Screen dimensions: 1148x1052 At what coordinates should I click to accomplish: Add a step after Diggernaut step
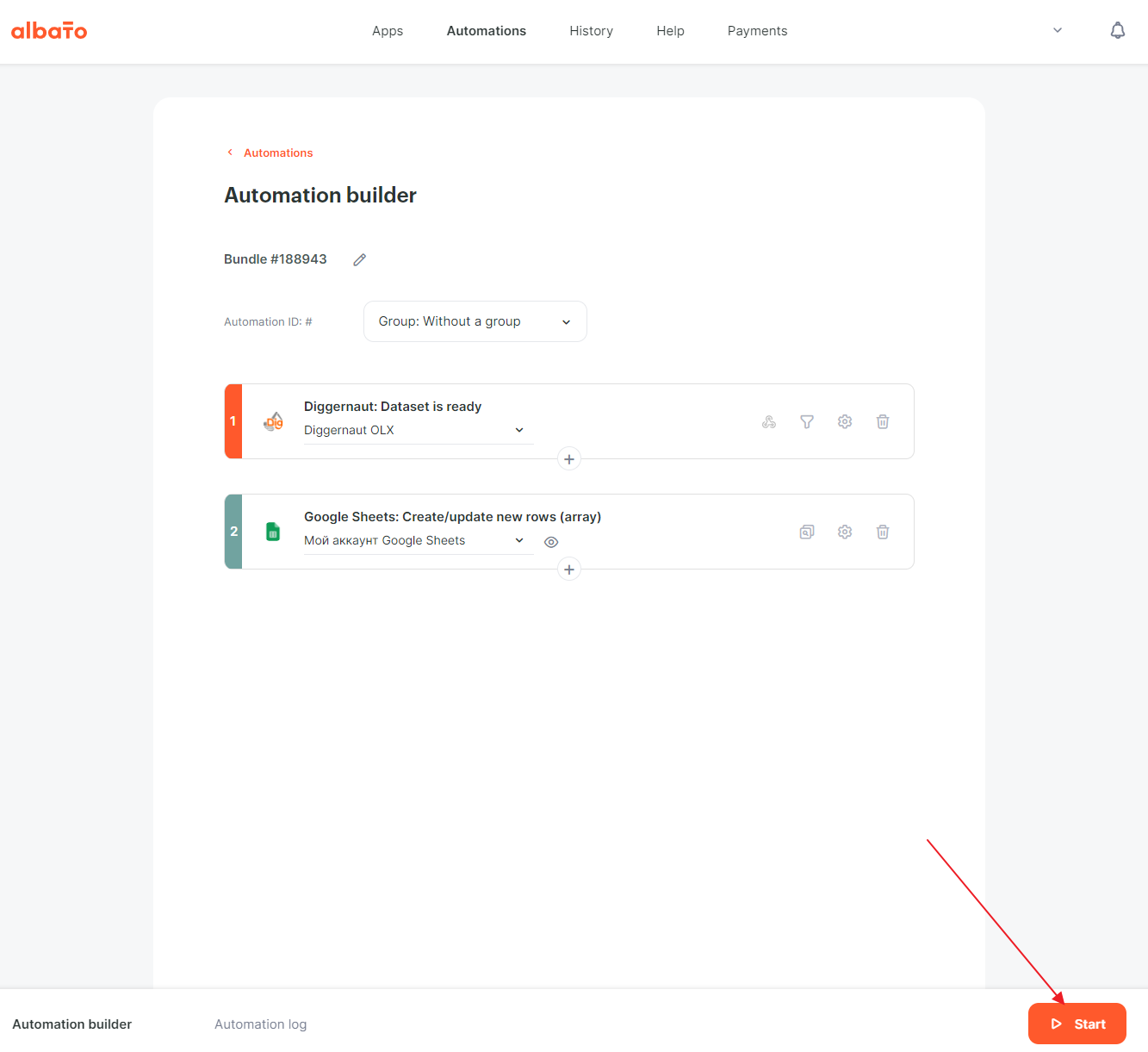click(x=569, y=459)
